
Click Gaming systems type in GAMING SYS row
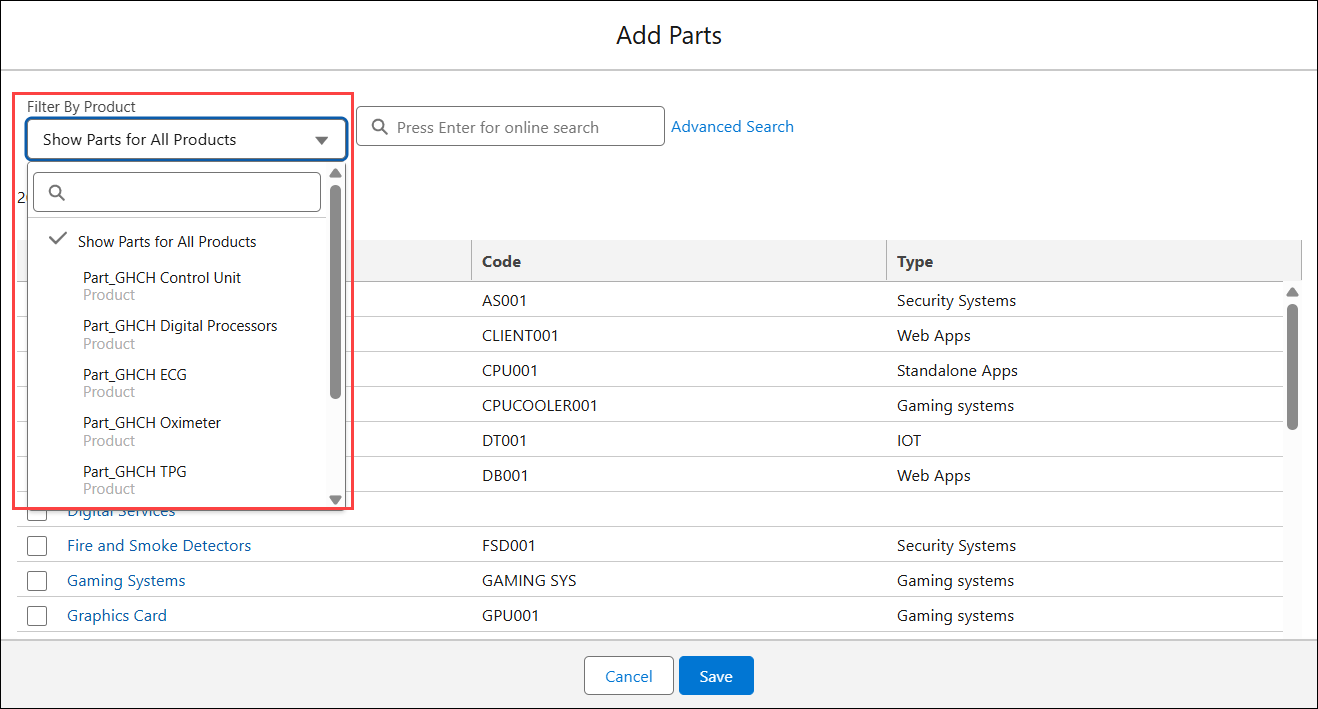click(955, 580)
